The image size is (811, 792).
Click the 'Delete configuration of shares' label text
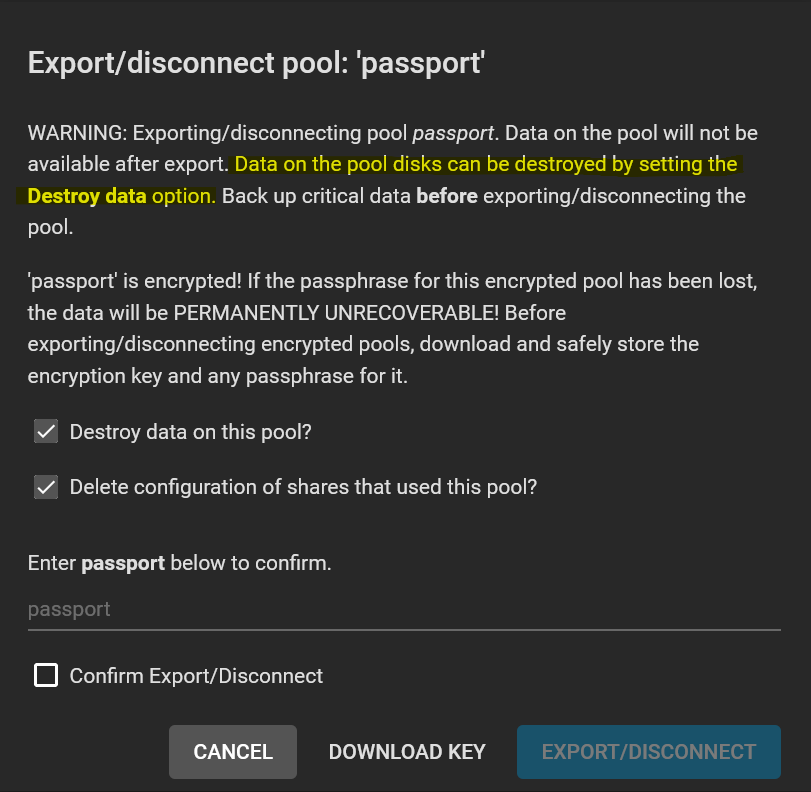pos(303,487)
